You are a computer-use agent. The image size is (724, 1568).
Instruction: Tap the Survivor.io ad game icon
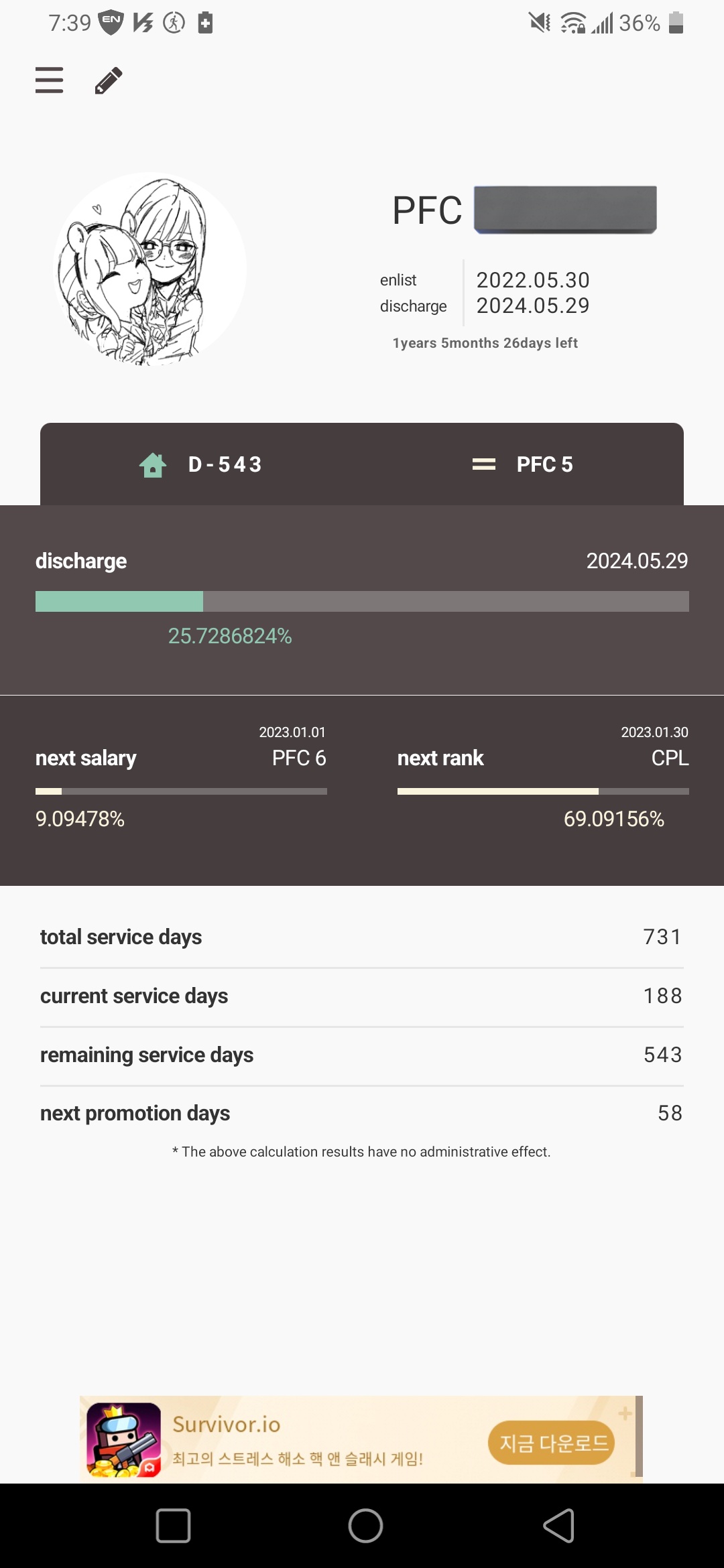pyautogui.click(x=124, y=1440)
